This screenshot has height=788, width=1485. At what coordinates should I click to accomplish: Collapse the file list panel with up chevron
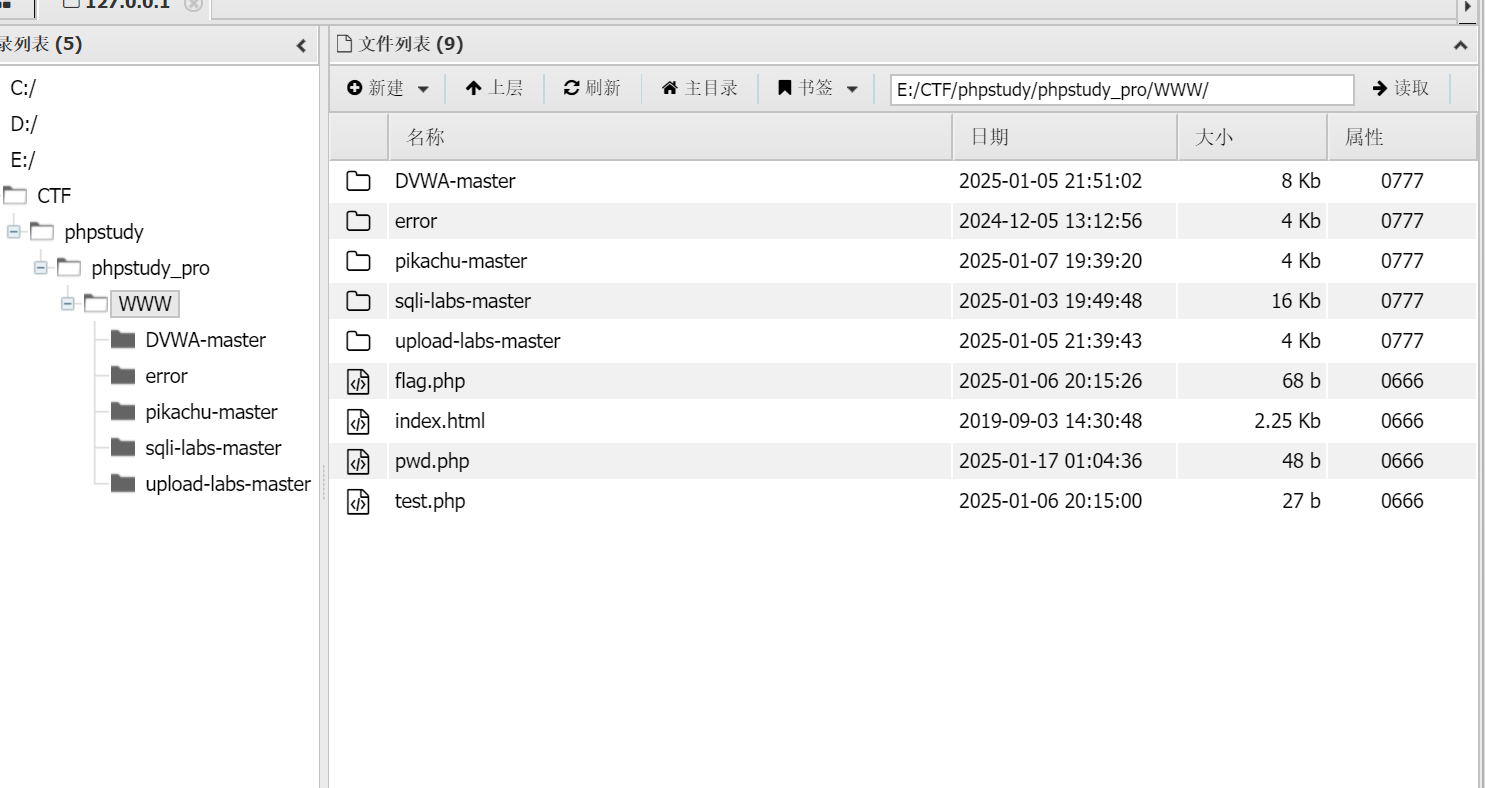coord(1460,45)
